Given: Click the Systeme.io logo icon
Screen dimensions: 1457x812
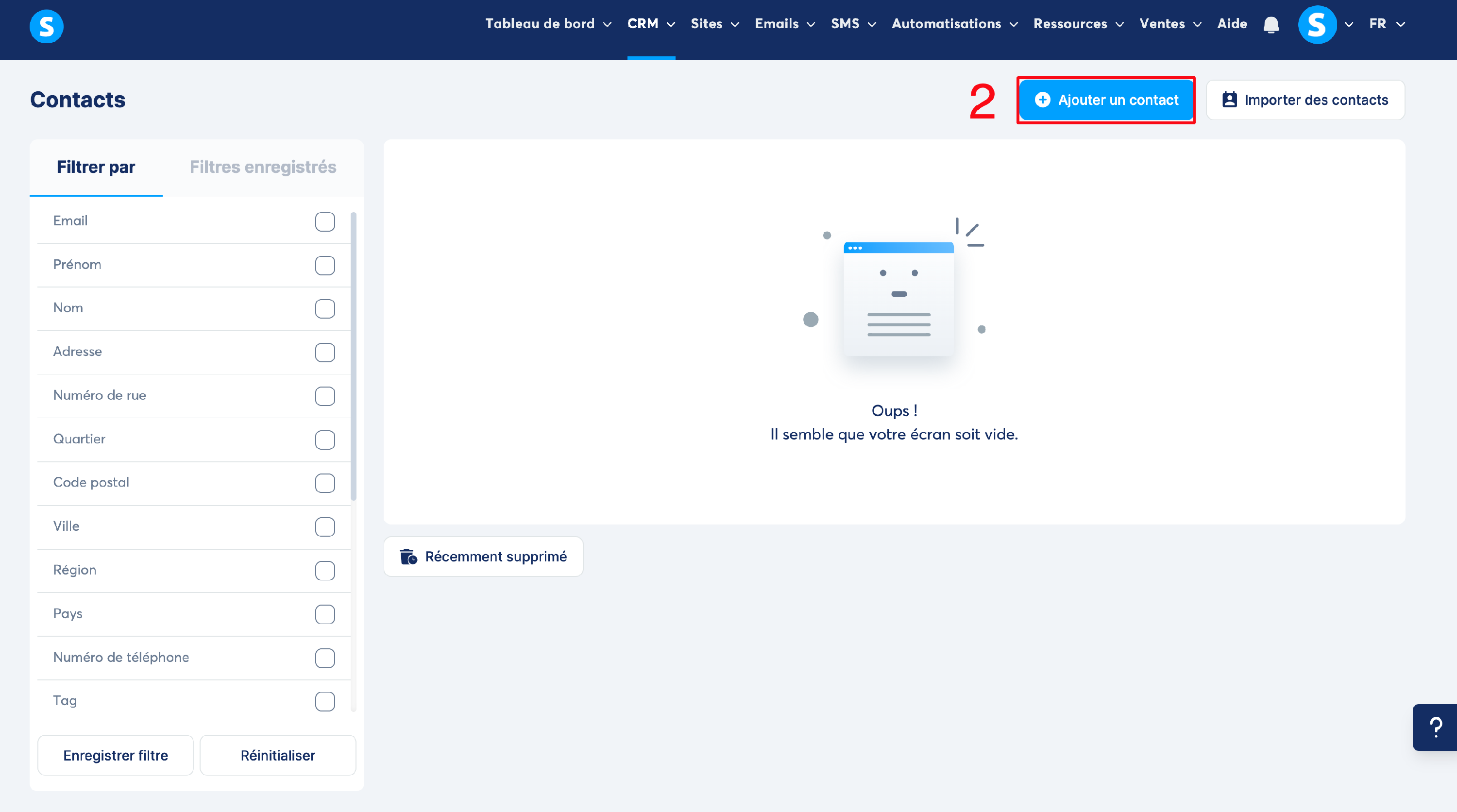Looking at the screenshot, I should pos(46,26).
